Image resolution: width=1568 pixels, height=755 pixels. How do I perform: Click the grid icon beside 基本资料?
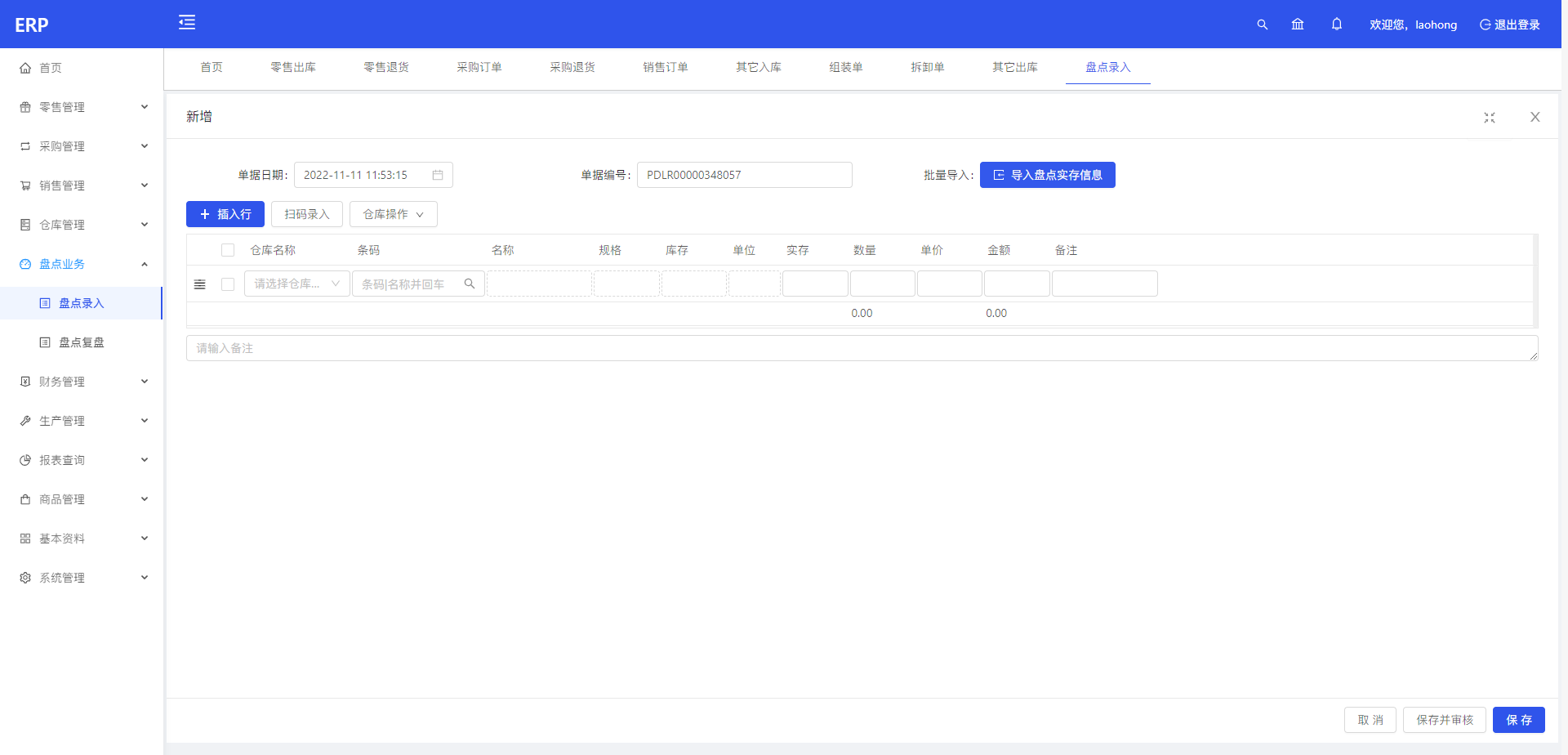[x=25, y=538]
